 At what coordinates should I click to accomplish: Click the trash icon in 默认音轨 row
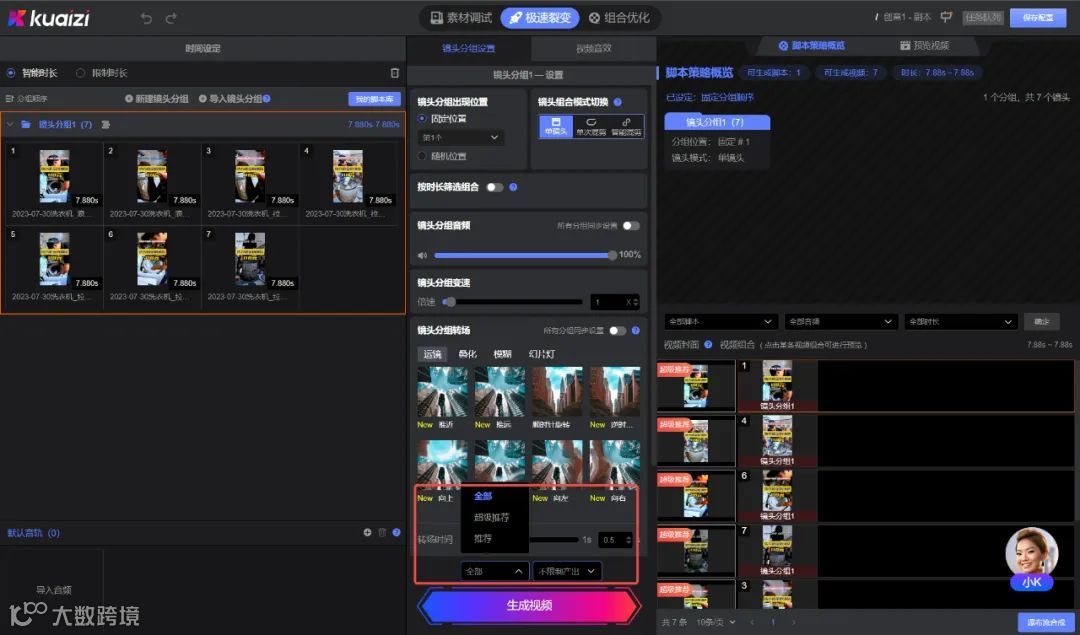382,532
